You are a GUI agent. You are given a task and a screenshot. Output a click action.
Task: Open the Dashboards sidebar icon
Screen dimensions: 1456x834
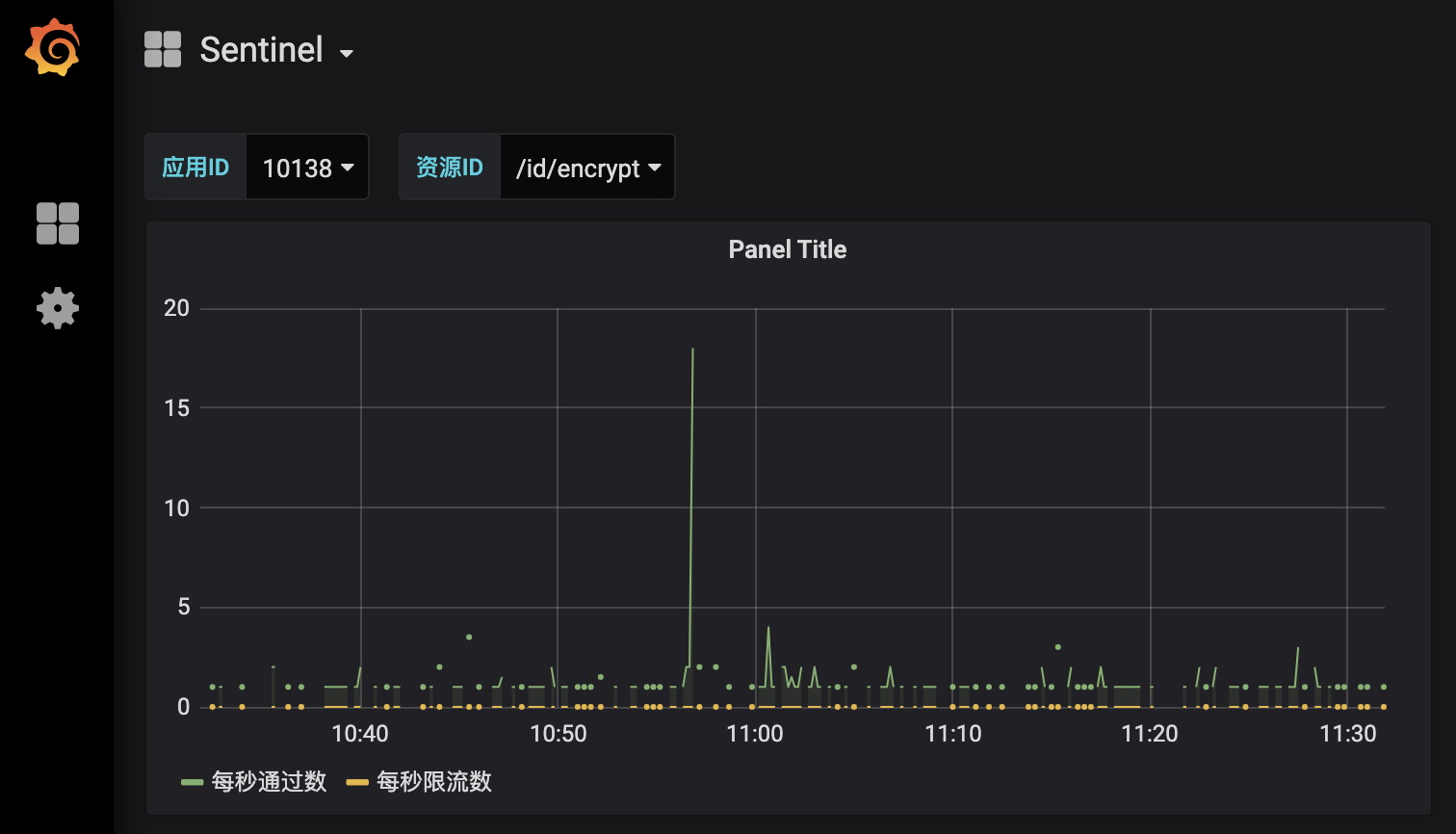point(57,223)
